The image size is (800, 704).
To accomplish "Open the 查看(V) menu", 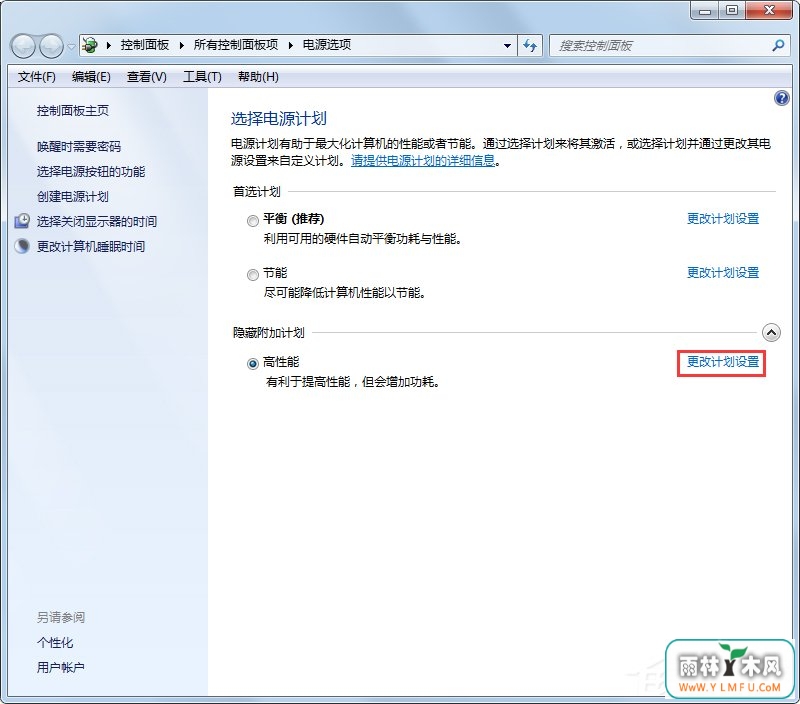I will pyautogui.click(x=146, y=77).
